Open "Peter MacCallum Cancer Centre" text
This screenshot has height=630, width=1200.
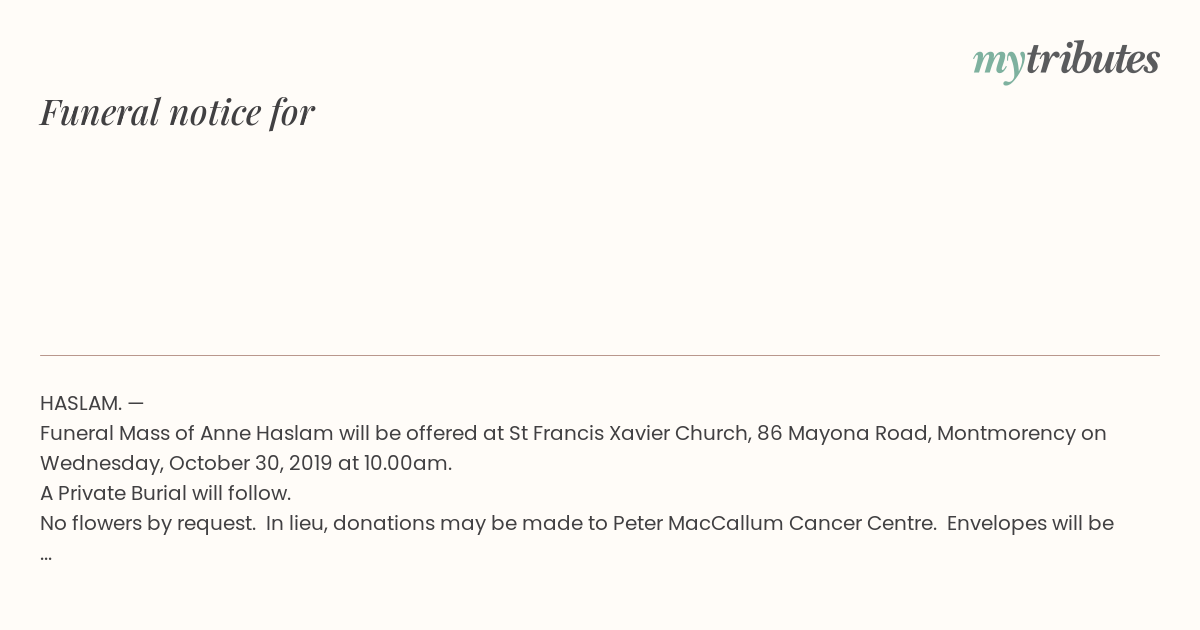pyautogui.click(x=774, y=523)
